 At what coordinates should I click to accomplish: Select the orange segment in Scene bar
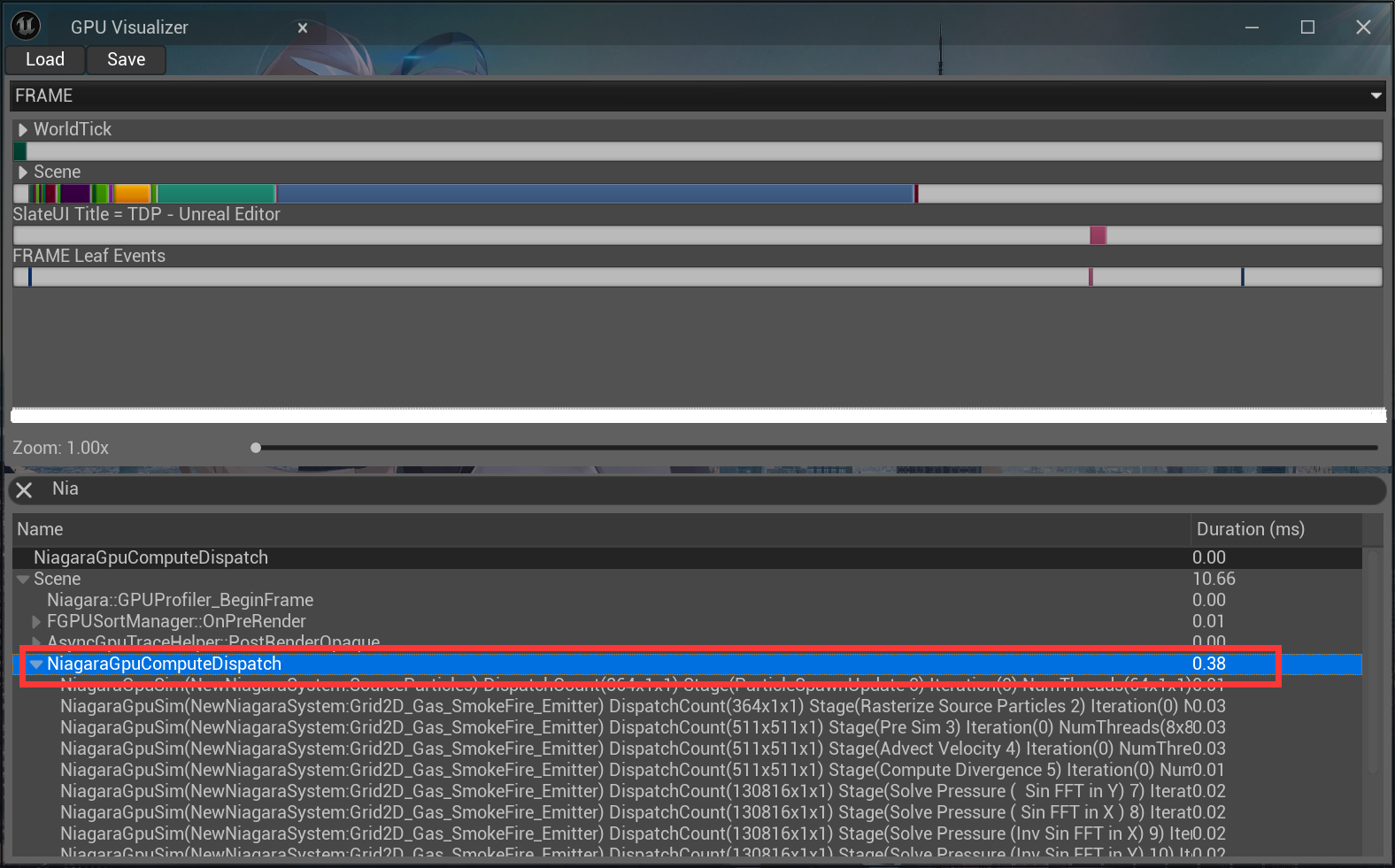click(x=132, y=194)
